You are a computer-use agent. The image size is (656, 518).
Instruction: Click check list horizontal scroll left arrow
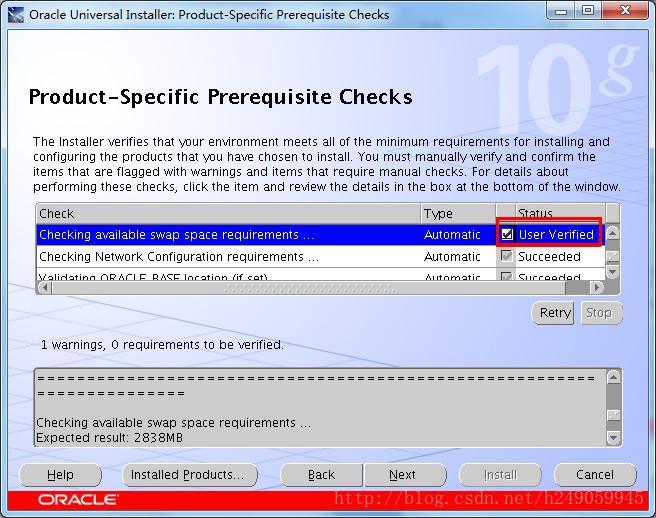(x=44, y=287)
